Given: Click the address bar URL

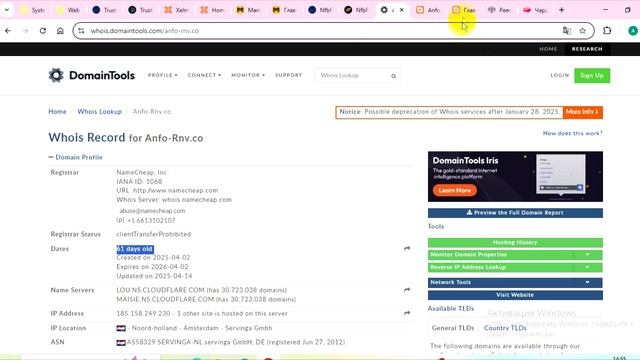Looking at the screenshot, I should (144, 31).
